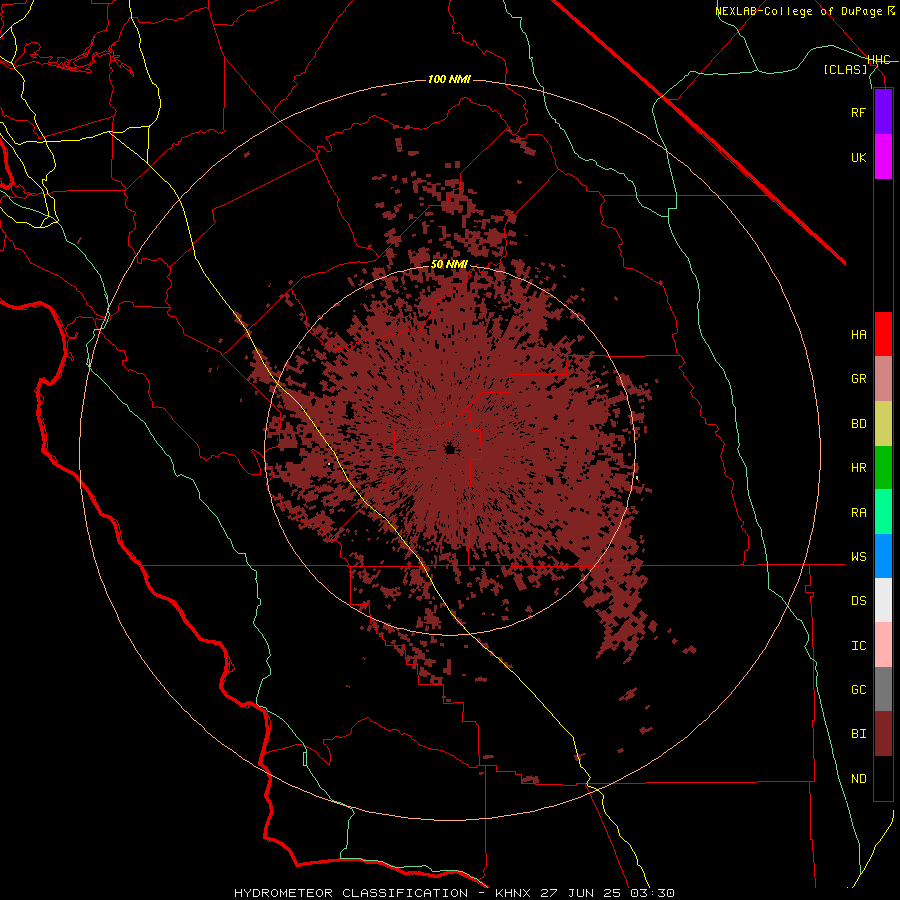Viewport: 900px width, 900px height.
Task: Click the IC light-pink legend swatch
Action: [883, 645]
